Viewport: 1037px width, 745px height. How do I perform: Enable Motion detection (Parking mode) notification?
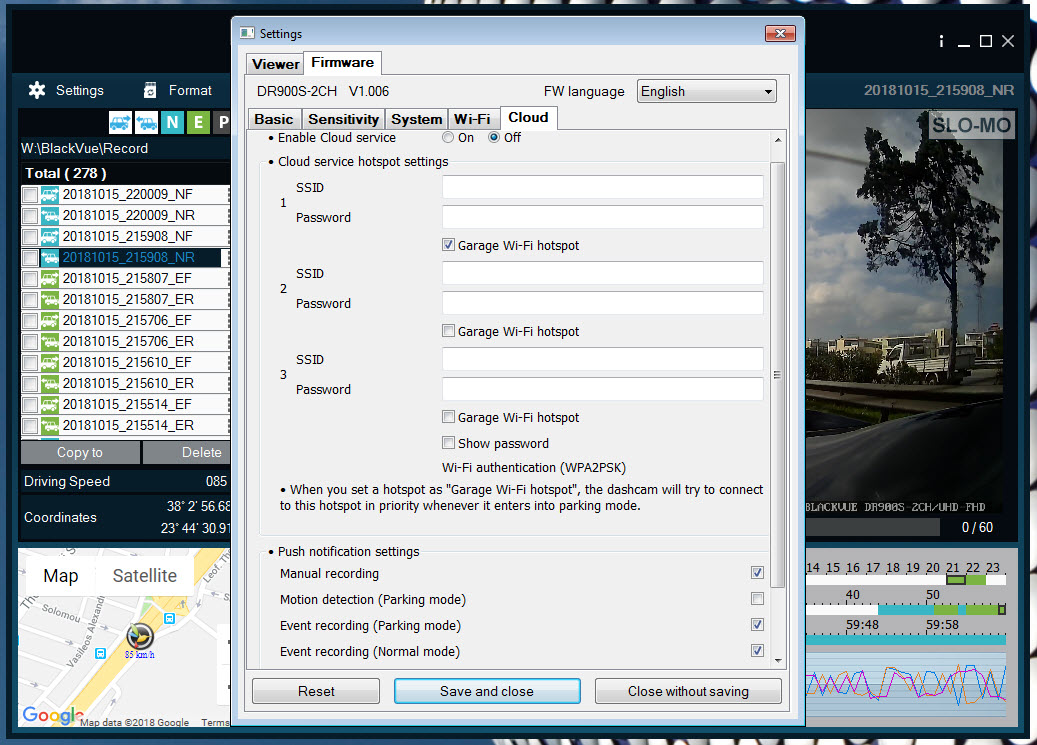tap(757, 599)
